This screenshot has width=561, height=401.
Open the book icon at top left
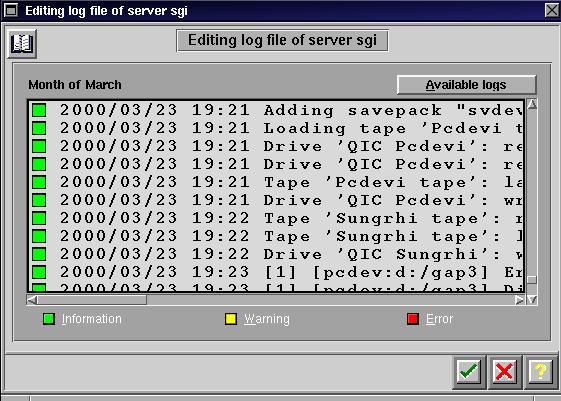pos(22,44)
